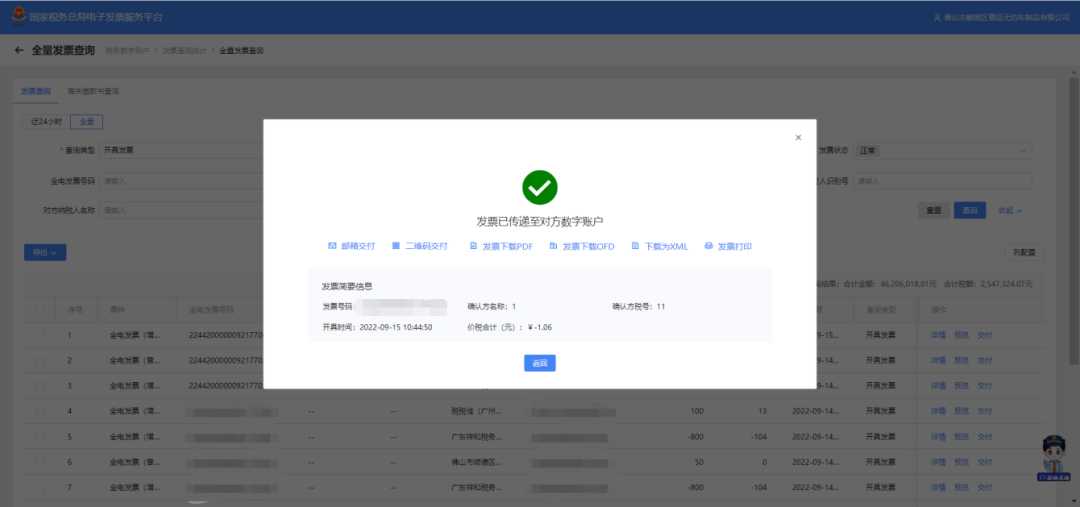This screenshot has width=1080, height=507.
Task: Click the 全电发票号码 input field
Action: coord(180,181)
